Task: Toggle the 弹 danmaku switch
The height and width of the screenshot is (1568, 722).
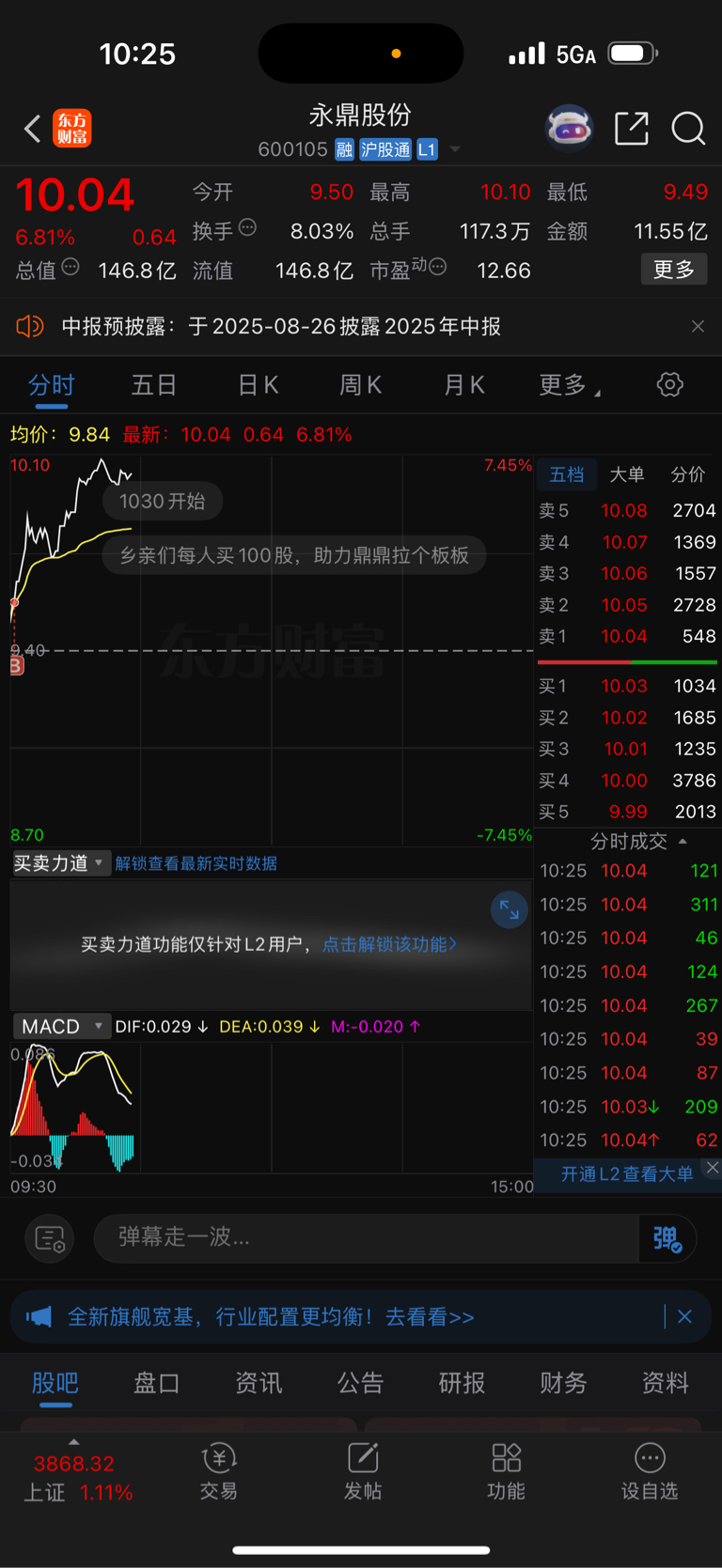Action: click(667, 1238)
